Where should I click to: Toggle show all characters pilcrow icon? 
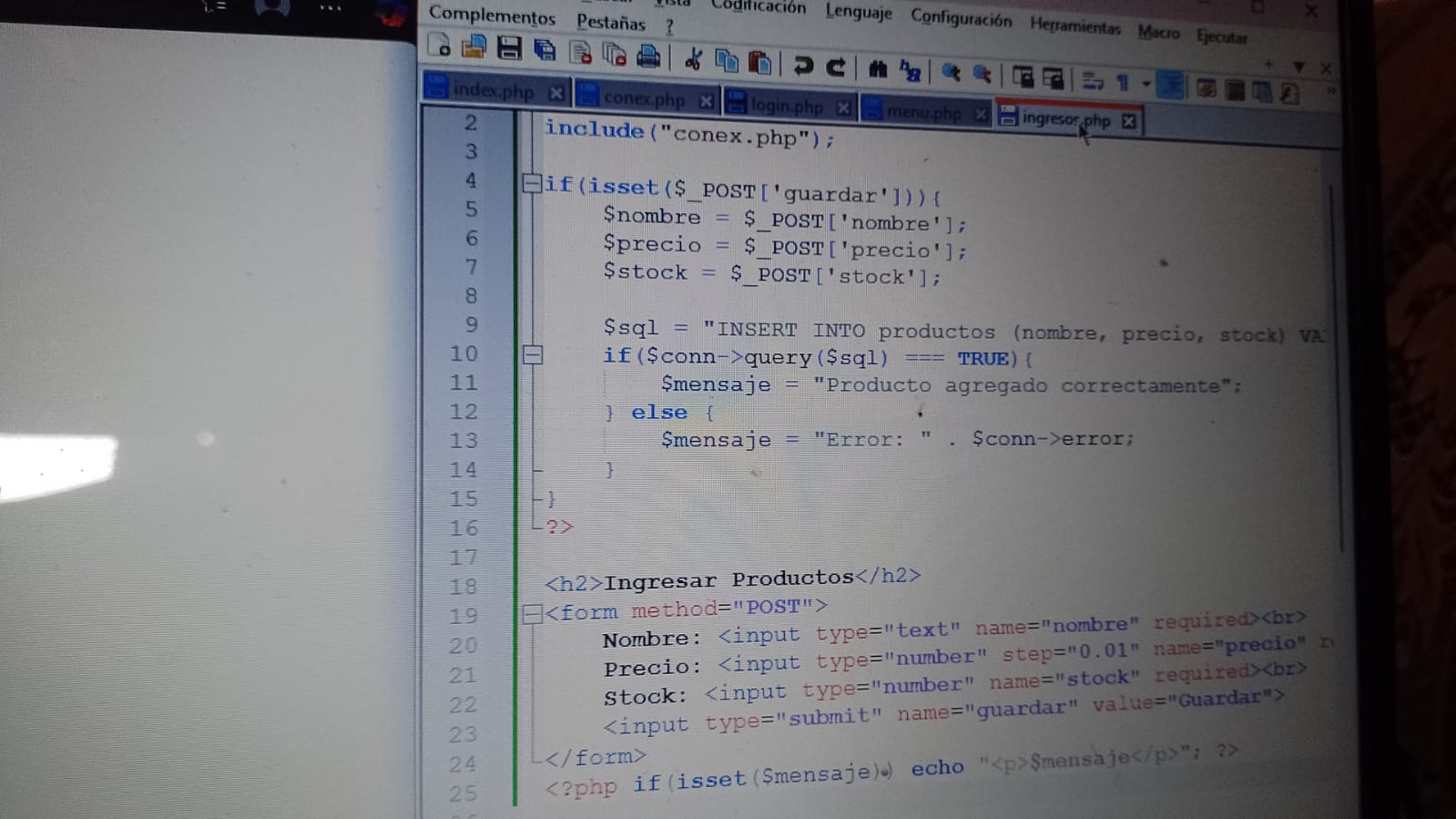coord(1123,83)
